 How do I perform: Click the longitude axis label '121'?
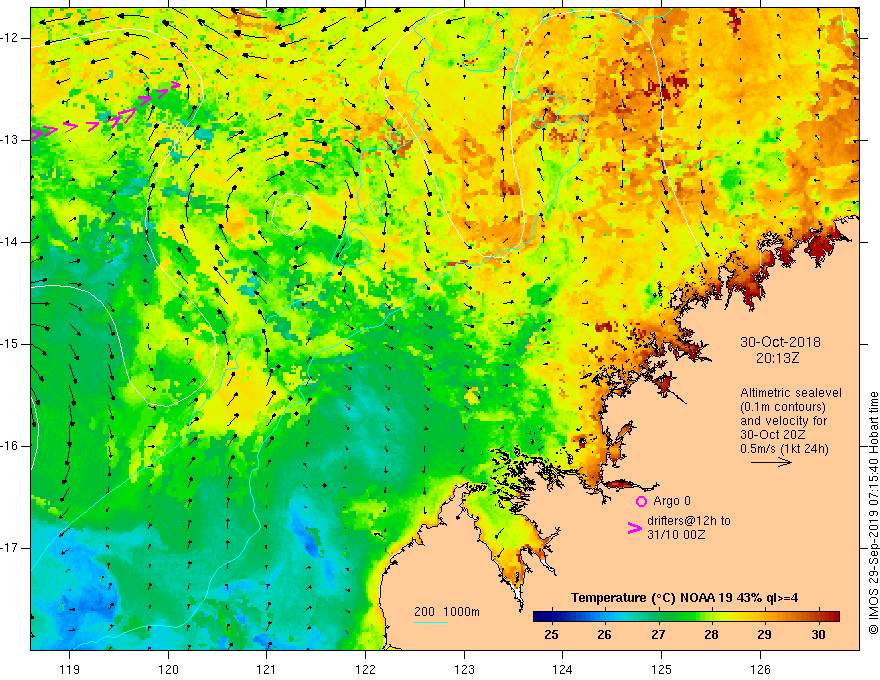click(267, 669)
